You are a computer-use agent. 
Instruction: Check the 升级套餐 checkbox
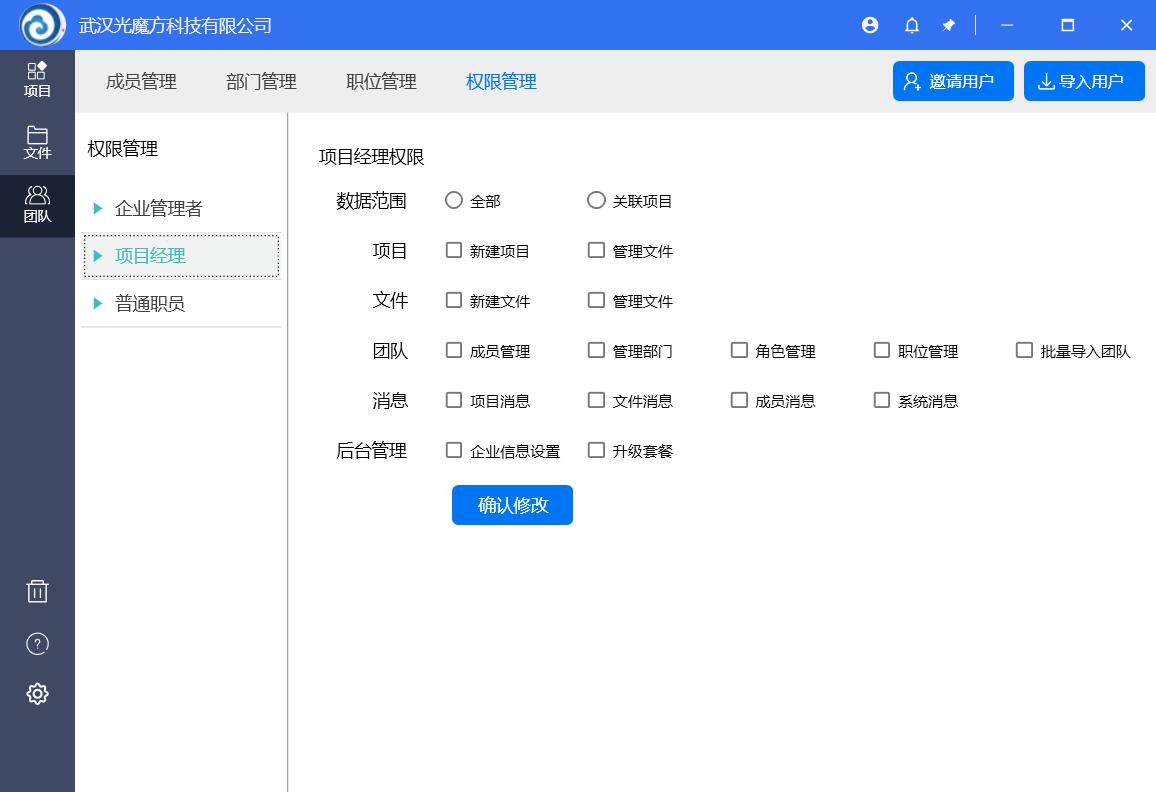[596, 450]
